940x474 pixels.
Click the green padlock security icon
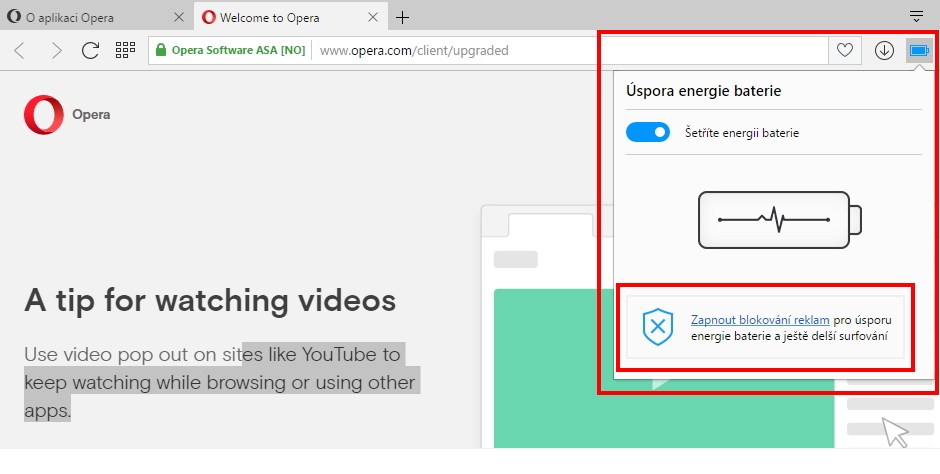[x=160, y=50]
